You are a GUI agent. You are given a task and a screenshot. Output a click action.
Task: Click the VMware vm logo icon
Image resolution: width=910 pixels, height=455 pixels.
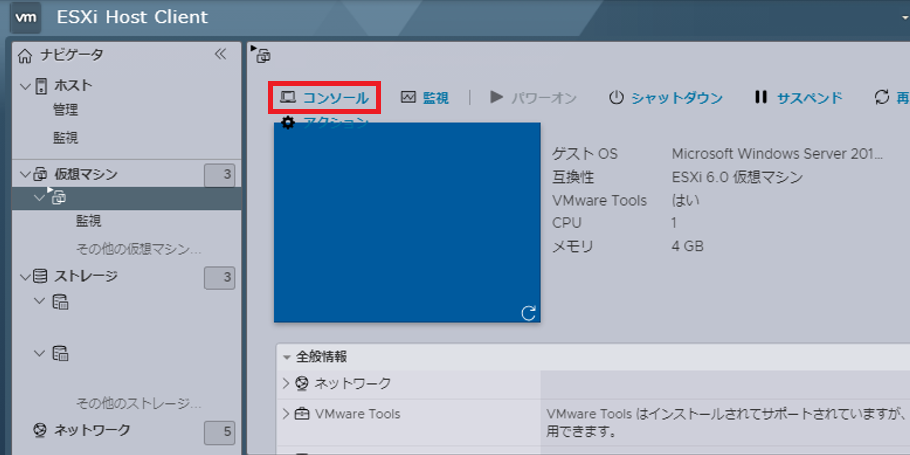26,17
